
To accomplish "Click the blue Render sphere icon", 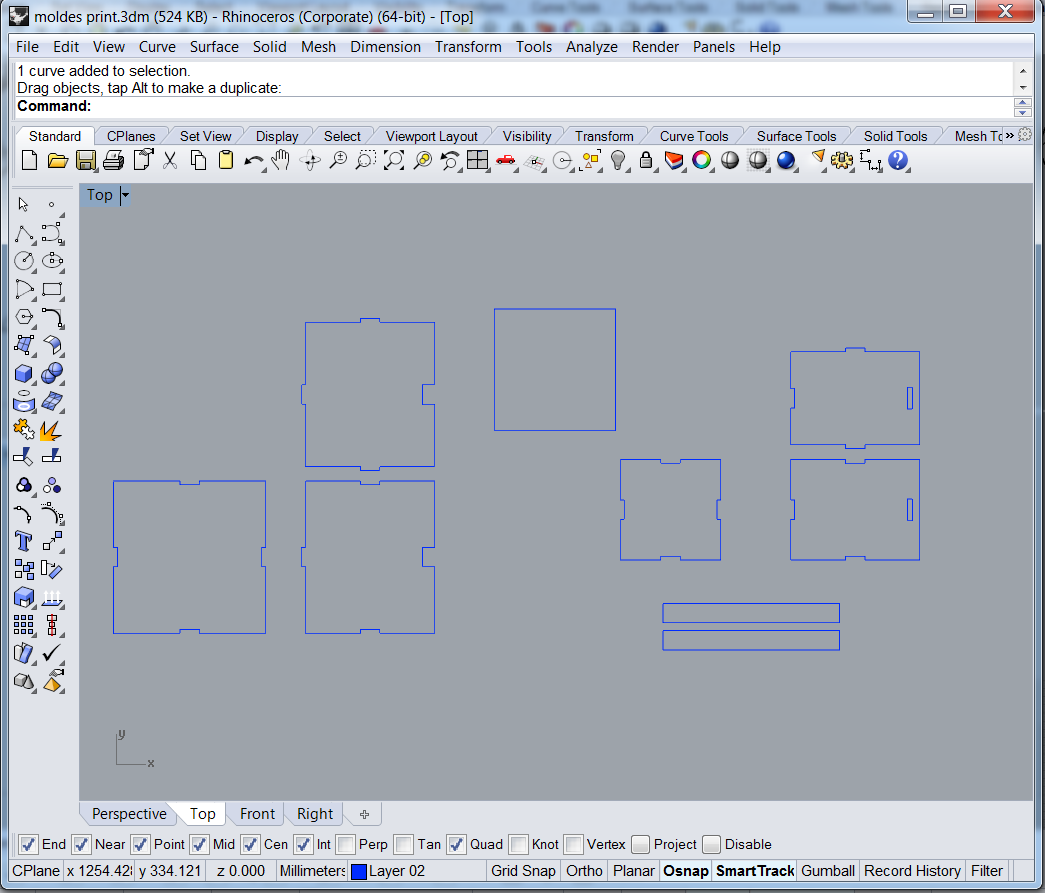I will click(786, 161).
